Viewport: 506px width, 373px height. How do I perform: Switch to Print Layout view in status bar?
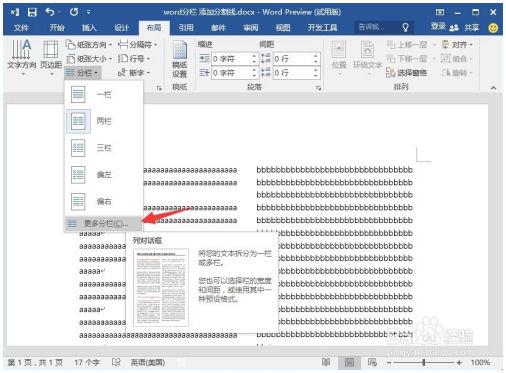click(349, 362)
